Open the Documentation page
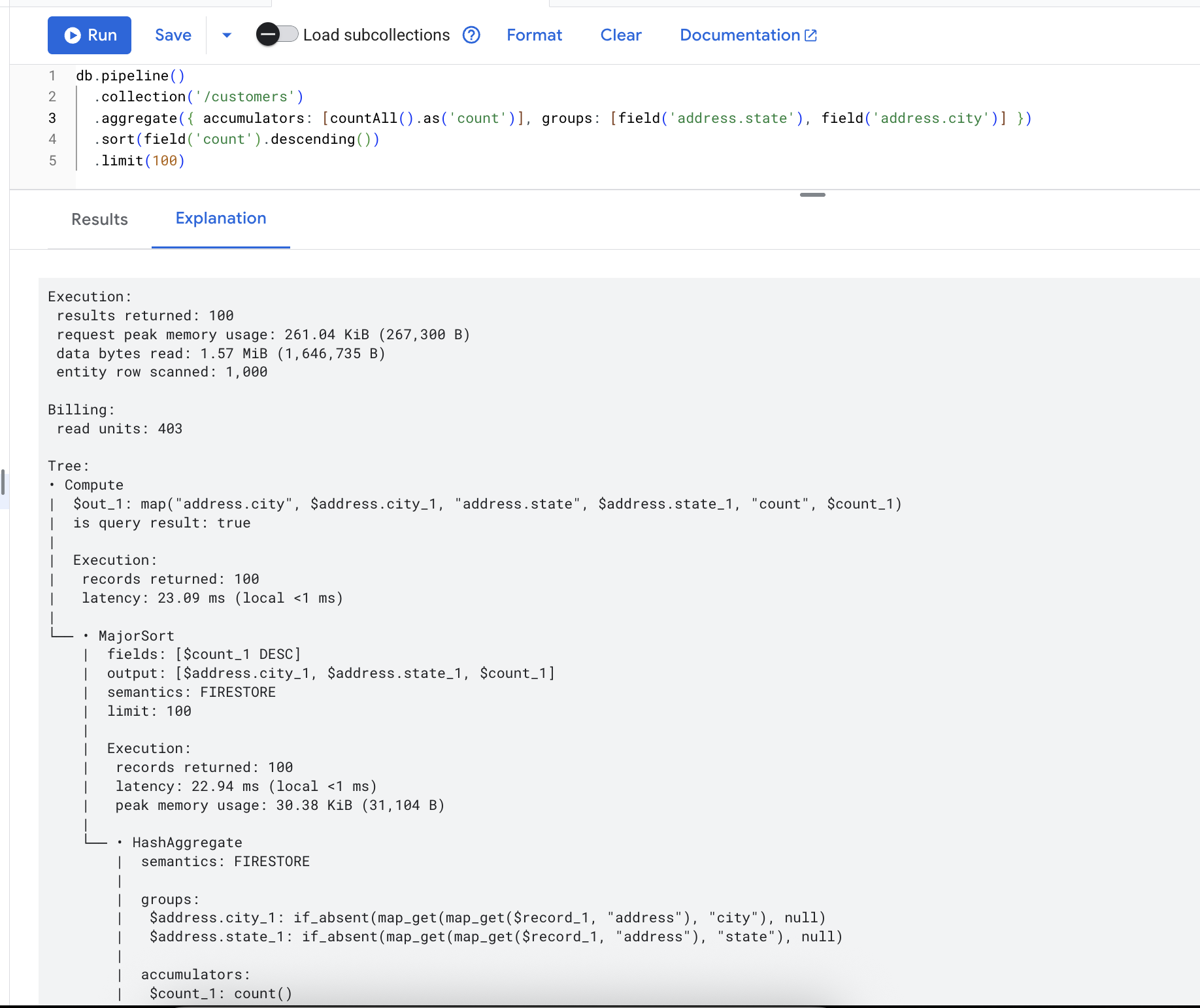This screenshot has height=1008, width=1200. pyautogui.click(x=739, y=35)
